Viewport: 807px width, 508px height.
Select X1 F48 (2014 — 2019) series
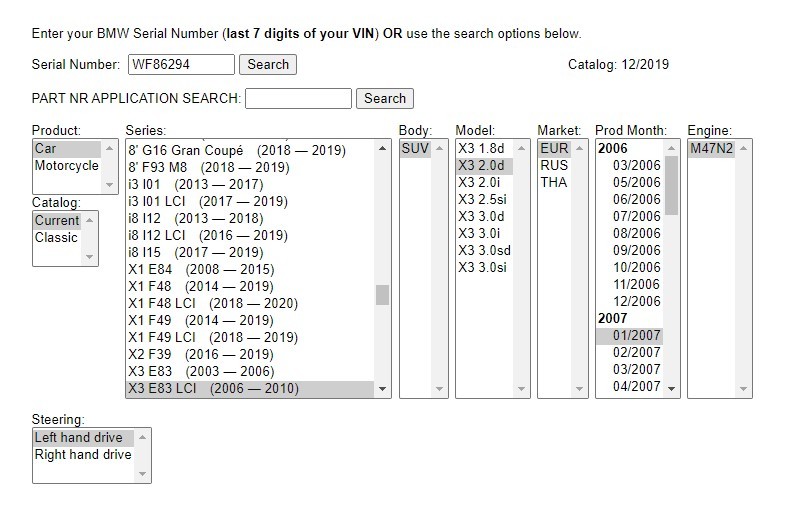coord(251,286)
